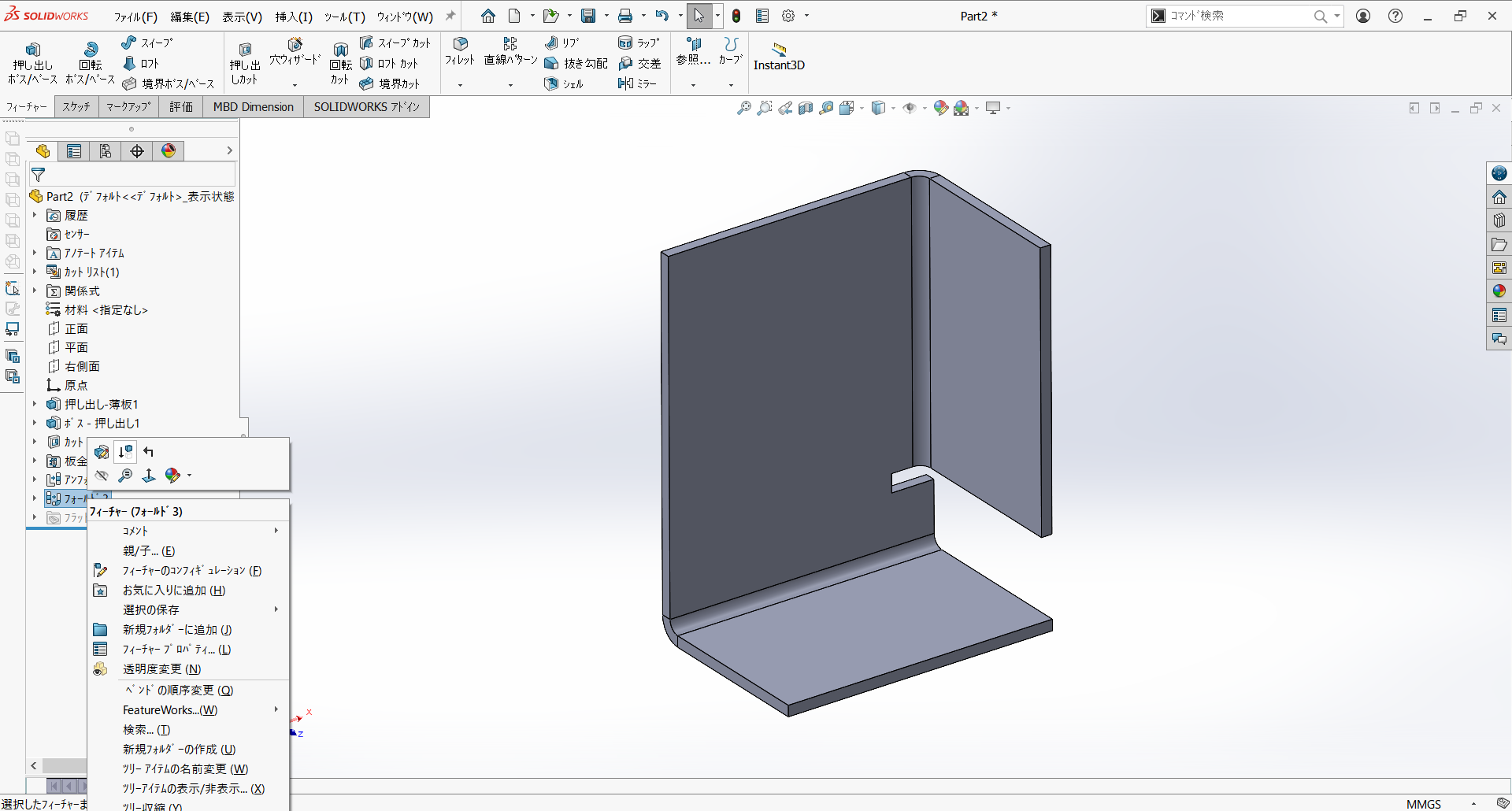Expand the 押し出し-薄板1 feature node
Viewport: 1512px width, 811px height.
tap(35, 404)
